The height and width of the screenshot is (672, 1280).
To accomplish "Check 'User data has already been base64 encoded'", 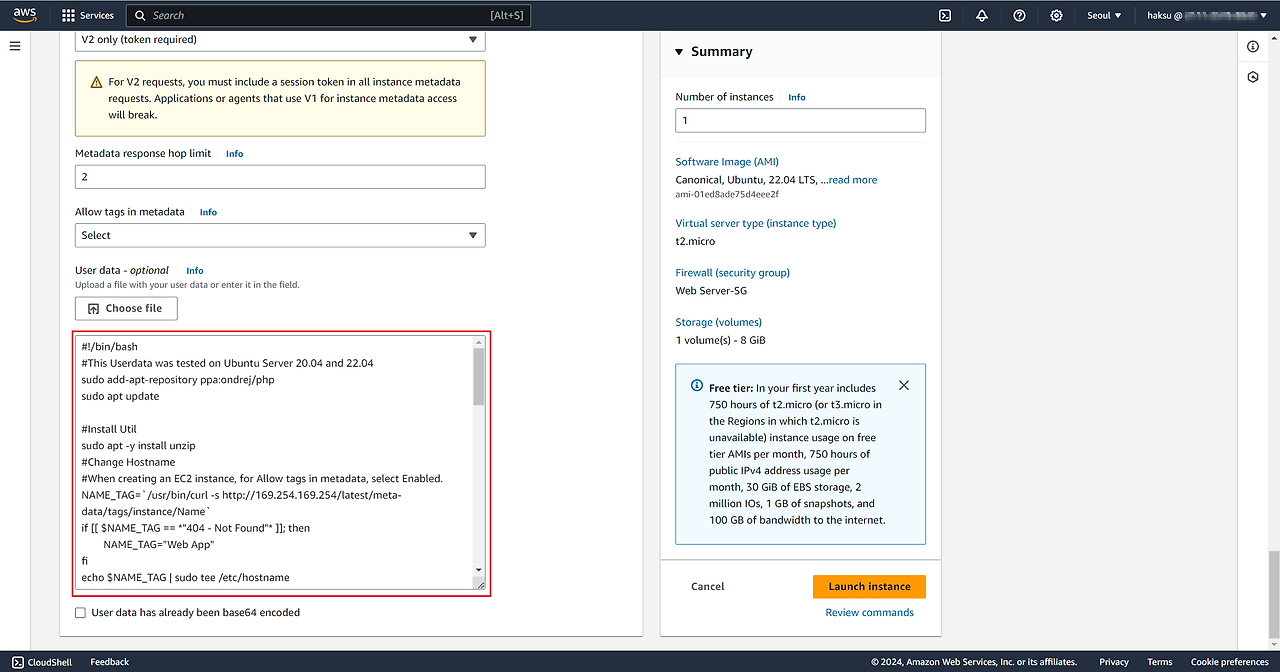I will (81, 613).
